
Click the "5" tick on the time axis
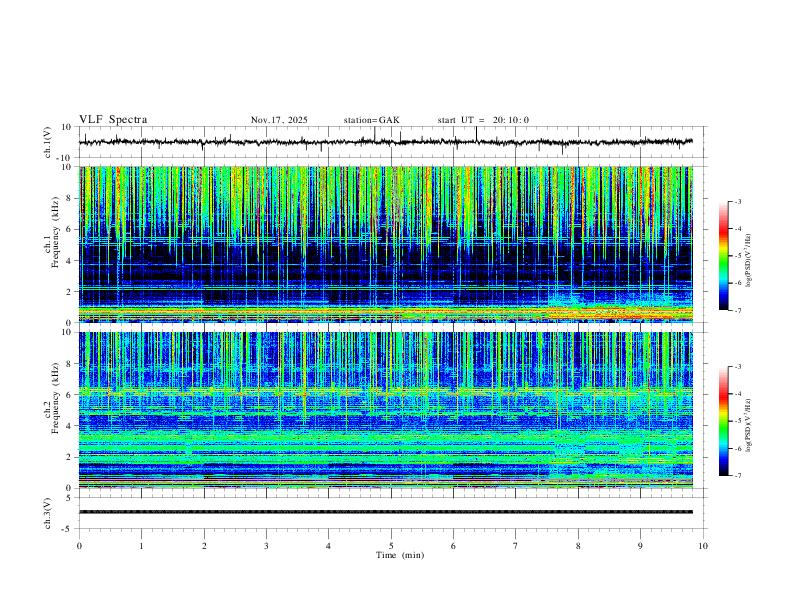click(x=391, y=546)
